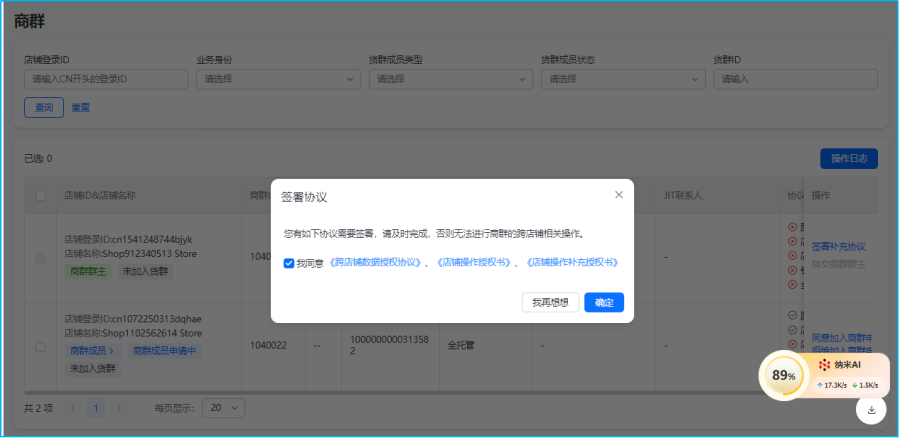Open the 《店铺操作补充授权书》 link
900x438 pixels.
click(x=572, y=263)
